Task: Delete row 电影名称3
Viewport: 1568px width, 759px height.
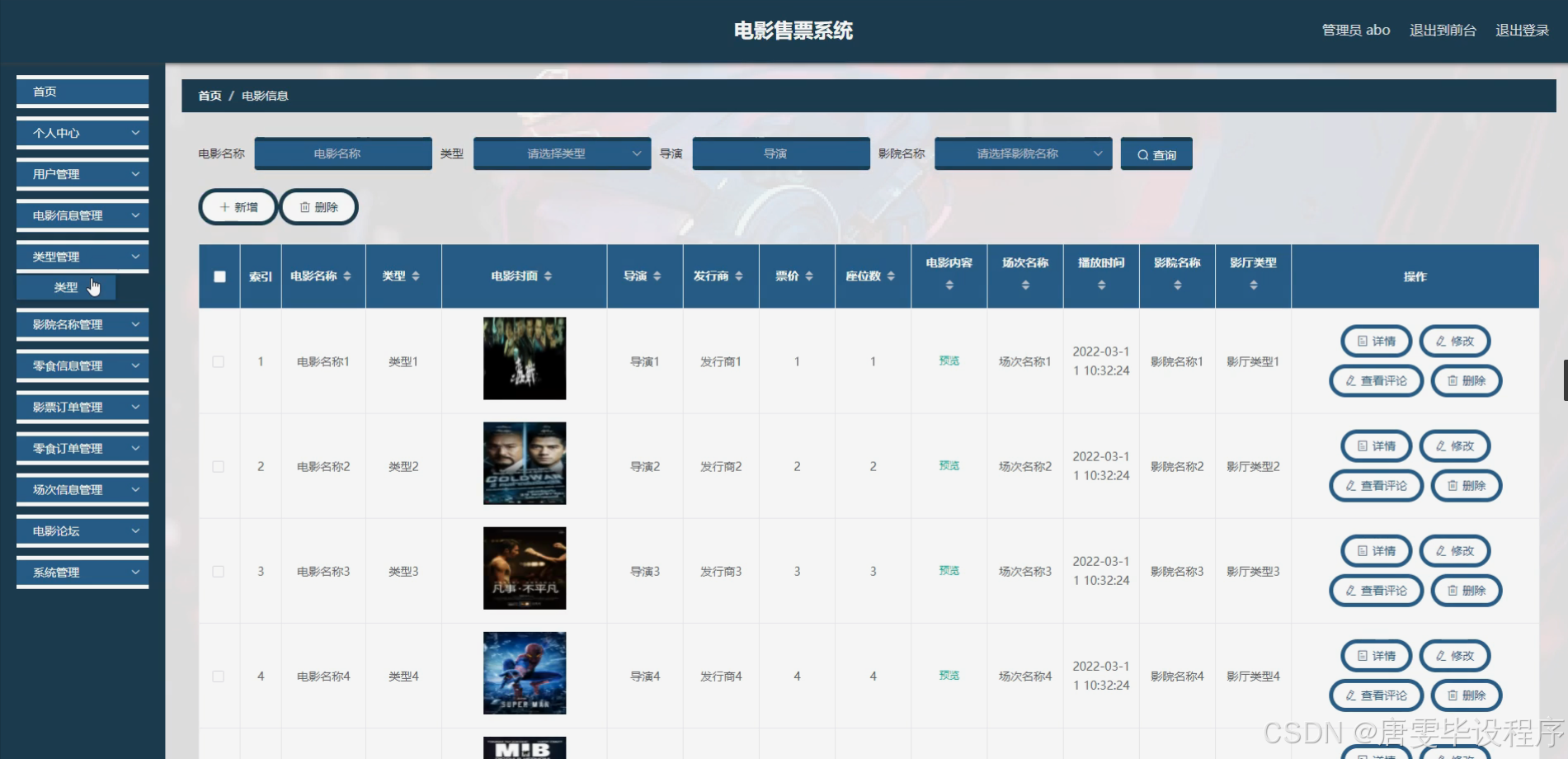Action: [x=1467, y=590]
